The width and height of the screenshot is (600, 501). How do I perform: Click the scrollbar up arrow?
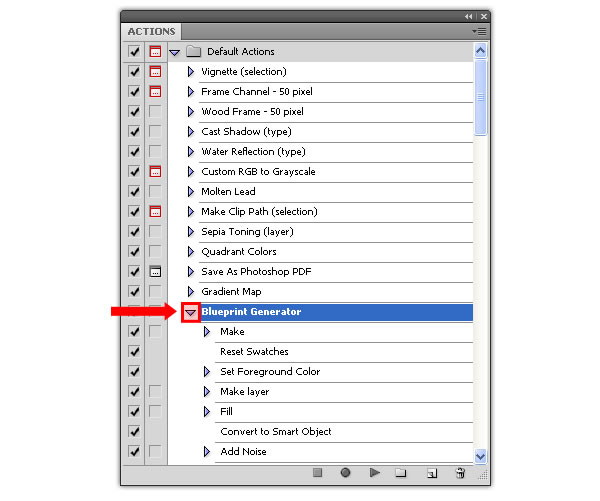tap(481, 51)
